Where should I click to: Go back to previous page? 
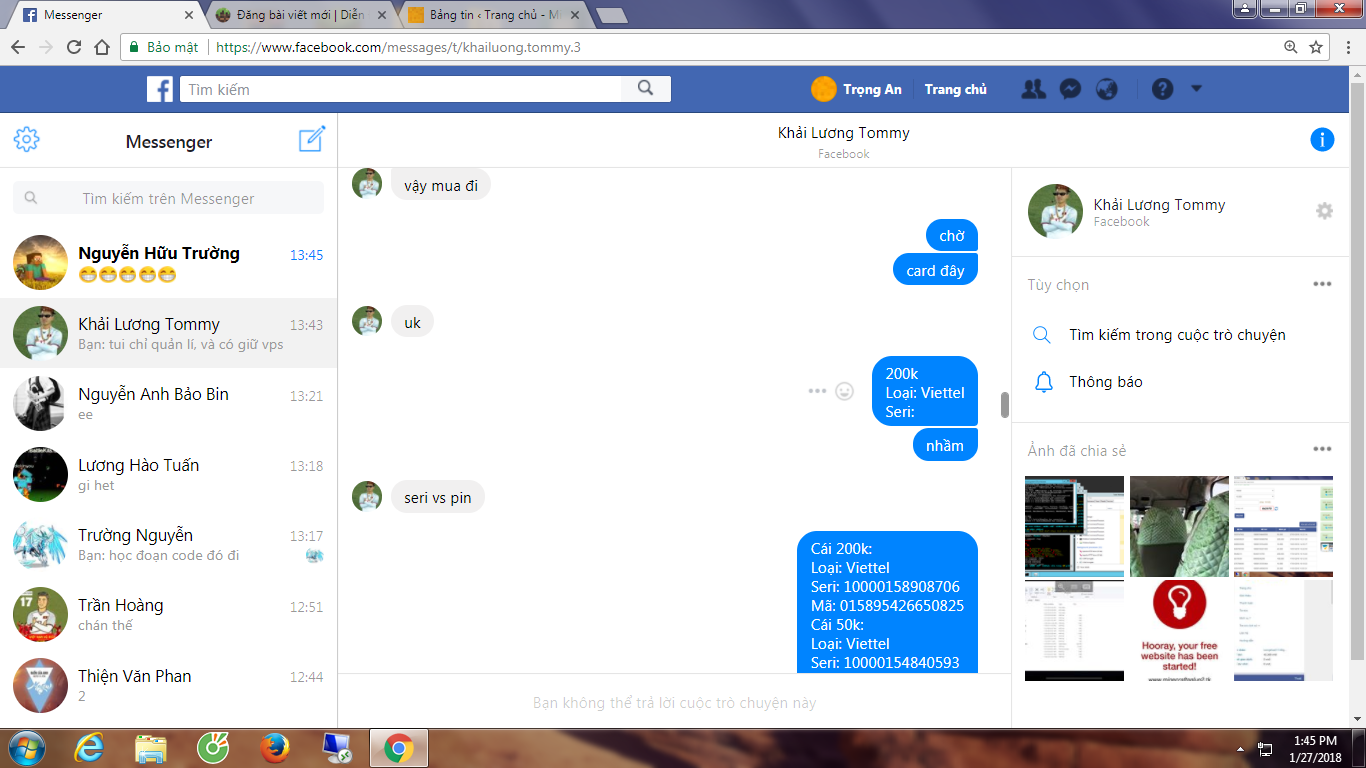point(18,47)
